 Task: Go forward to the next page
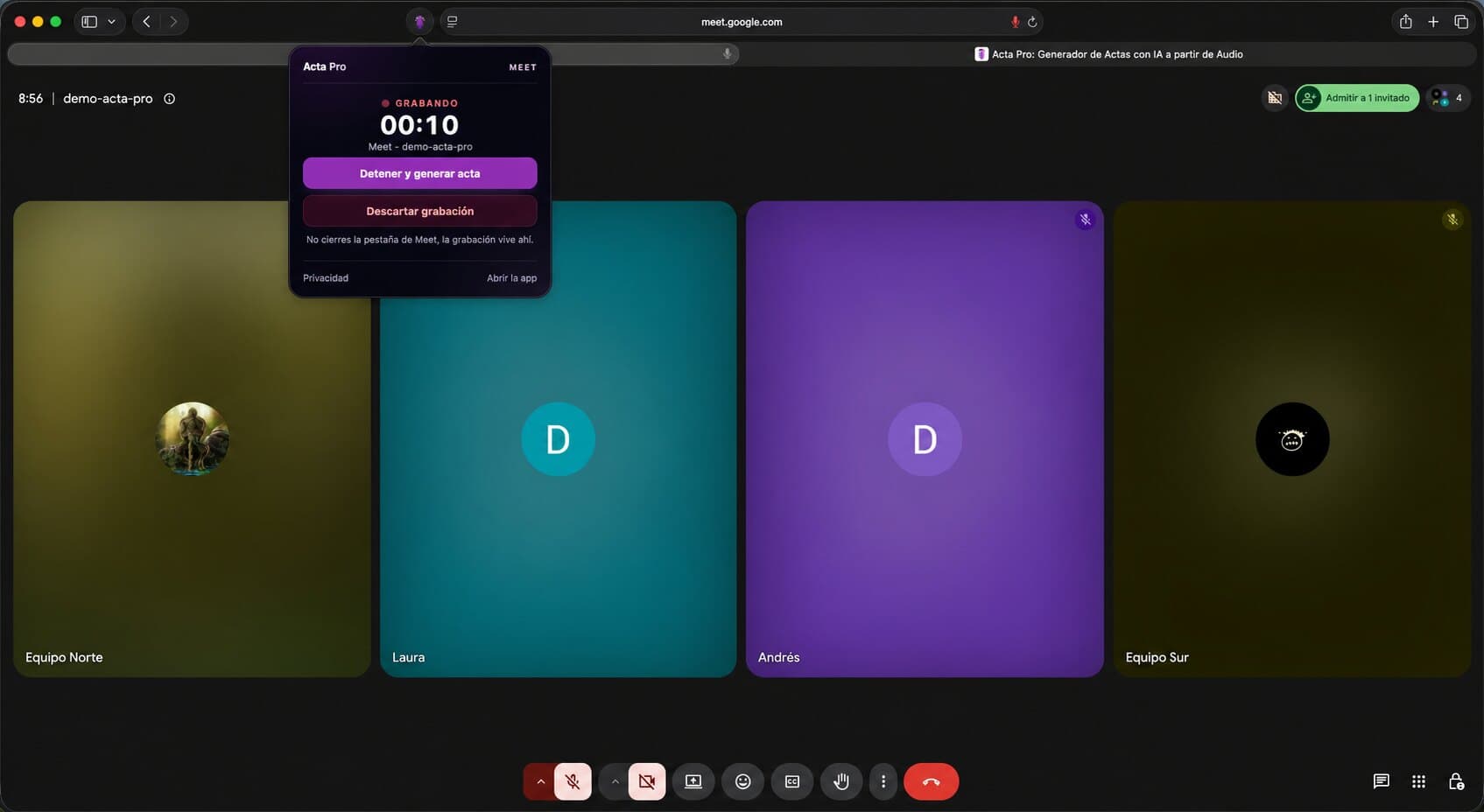(173, 22)
